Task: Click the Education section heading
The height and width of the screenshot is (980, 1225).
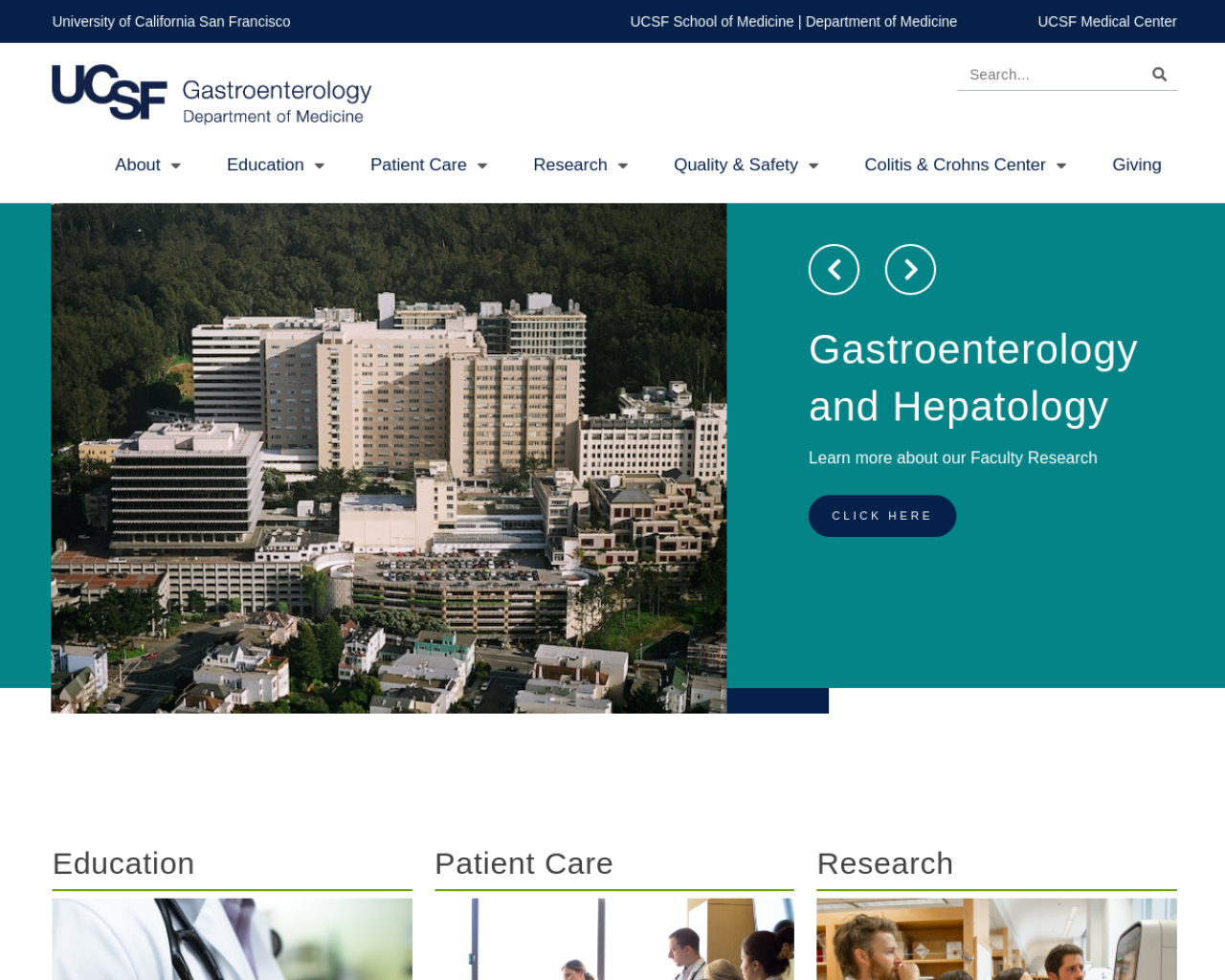Action: [123, 863]
